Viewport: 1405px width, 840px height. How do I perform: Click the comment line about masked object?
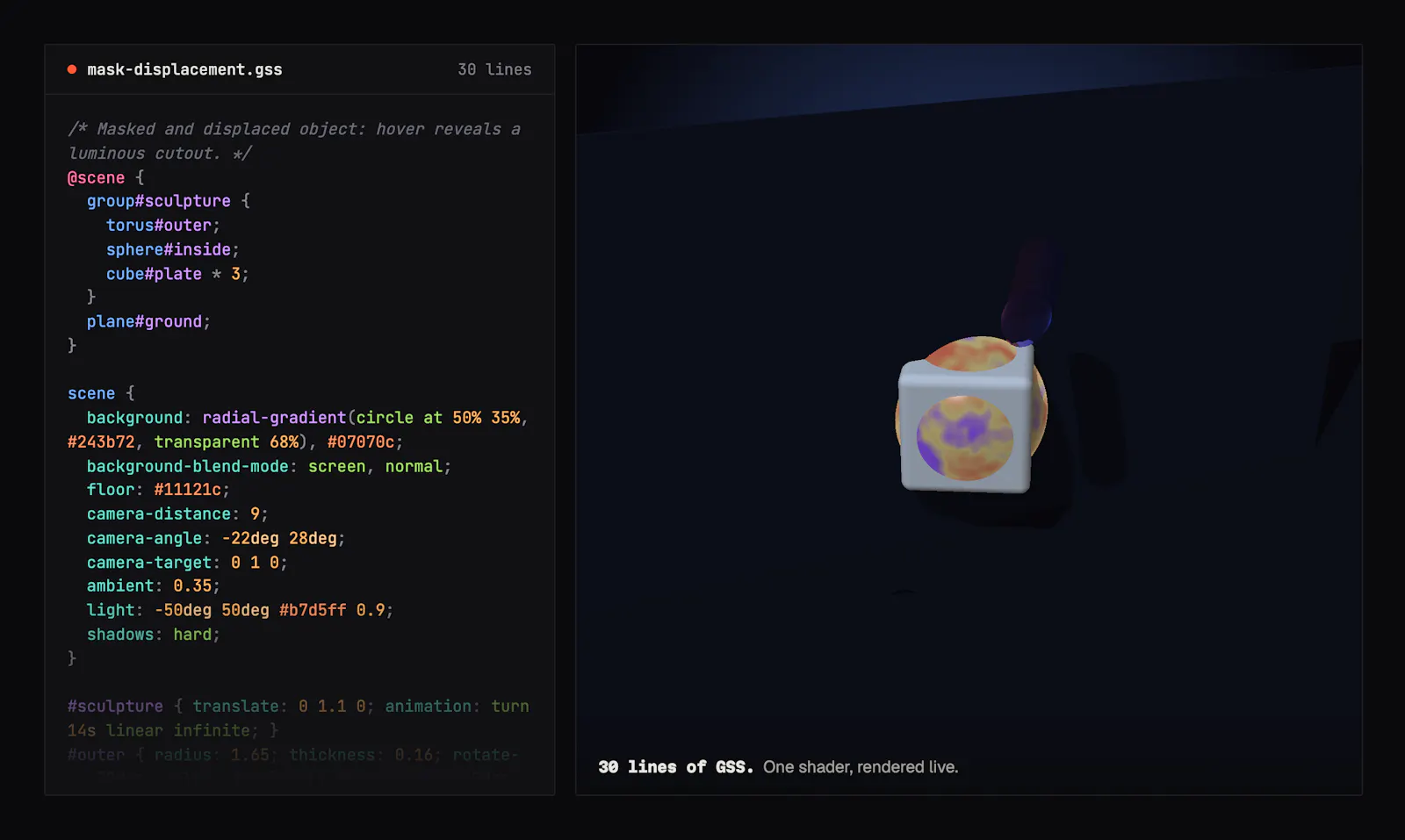pyautogui.click(x=295, y=141)
